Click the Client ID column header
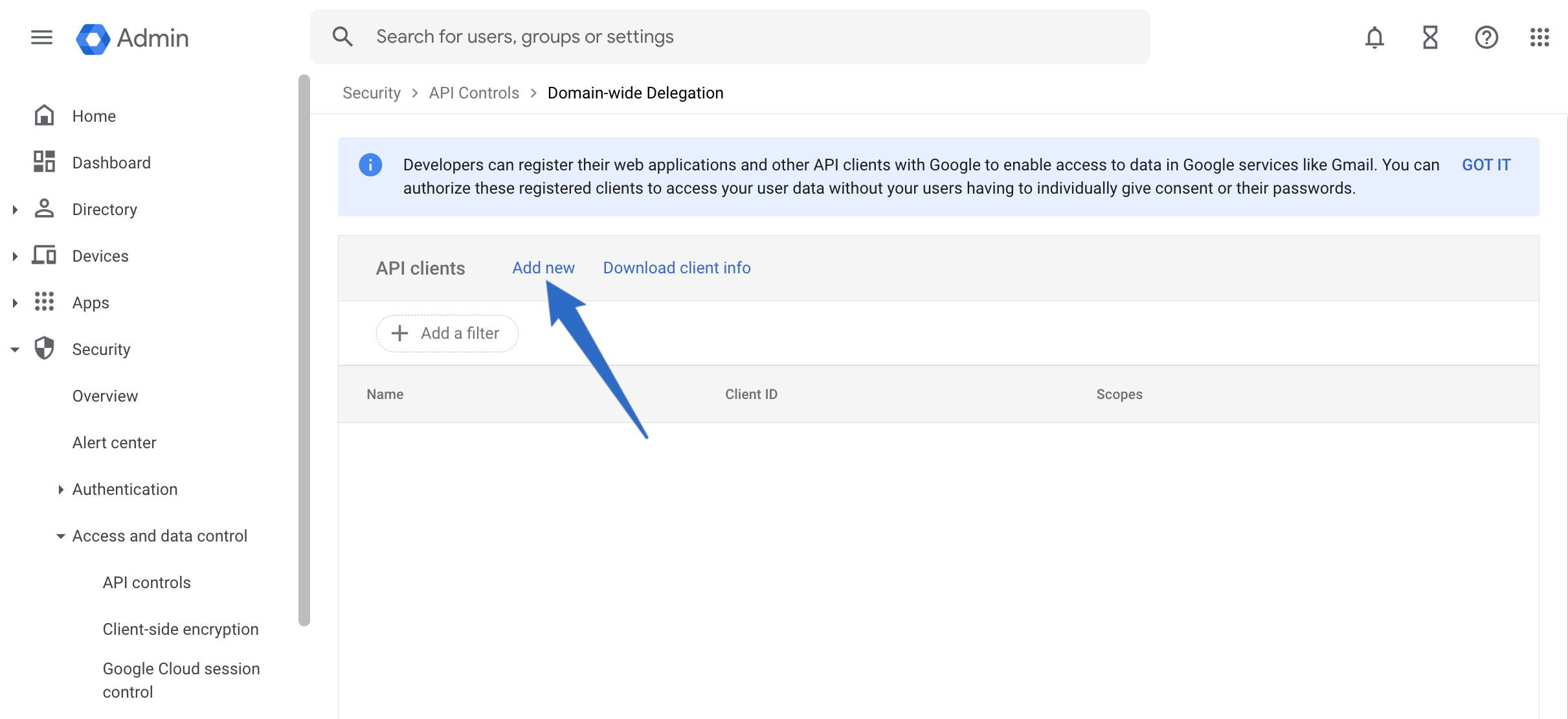Screen dimensions: 1568x719 [x=751, y=394]
